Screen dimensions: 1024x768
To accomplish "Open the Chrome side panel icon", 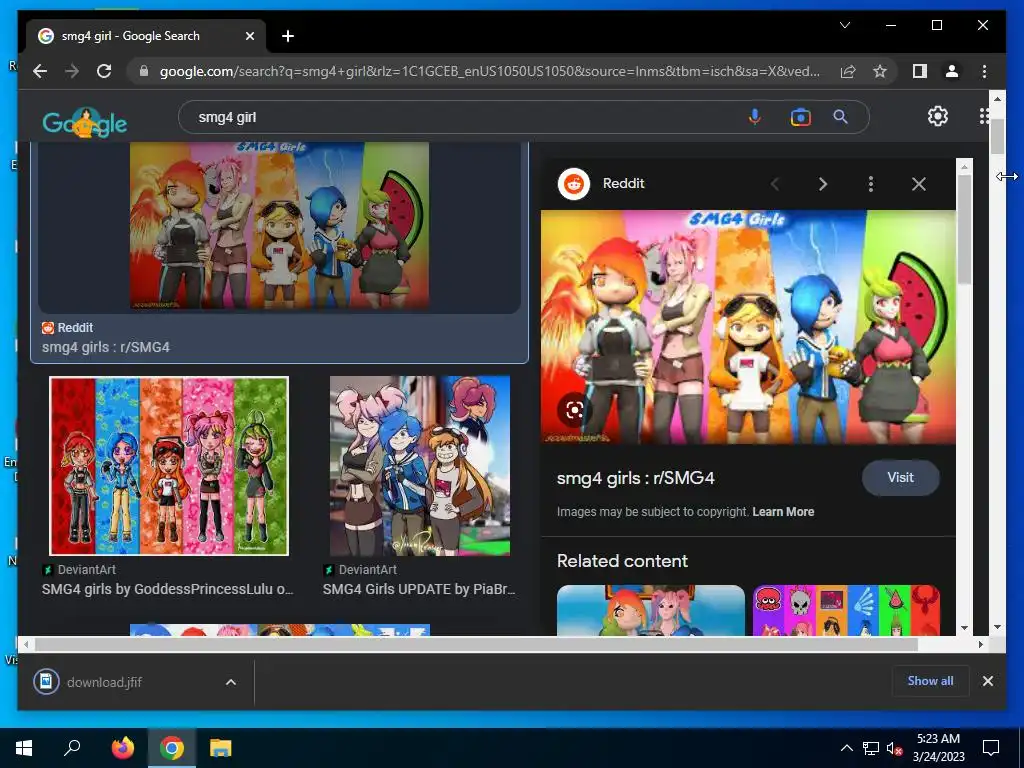I will click(x=920, y=71).
